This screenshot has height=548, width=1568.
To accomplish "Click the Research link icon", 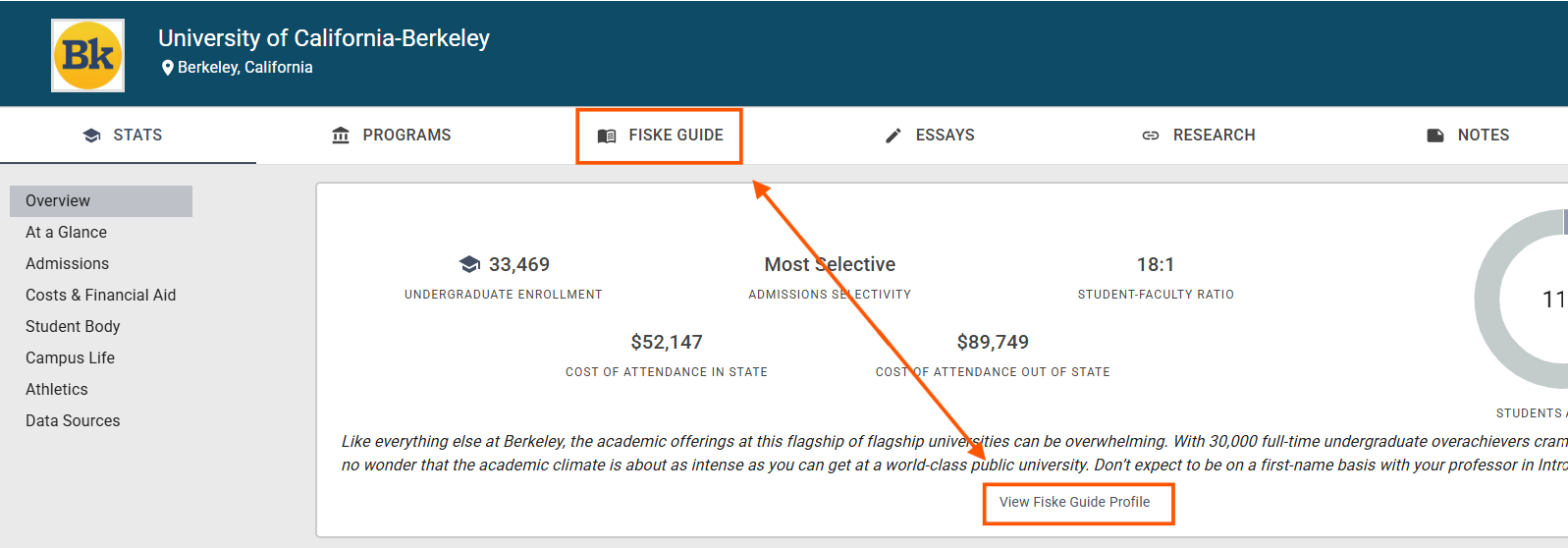I will (x=1151, y=136).
